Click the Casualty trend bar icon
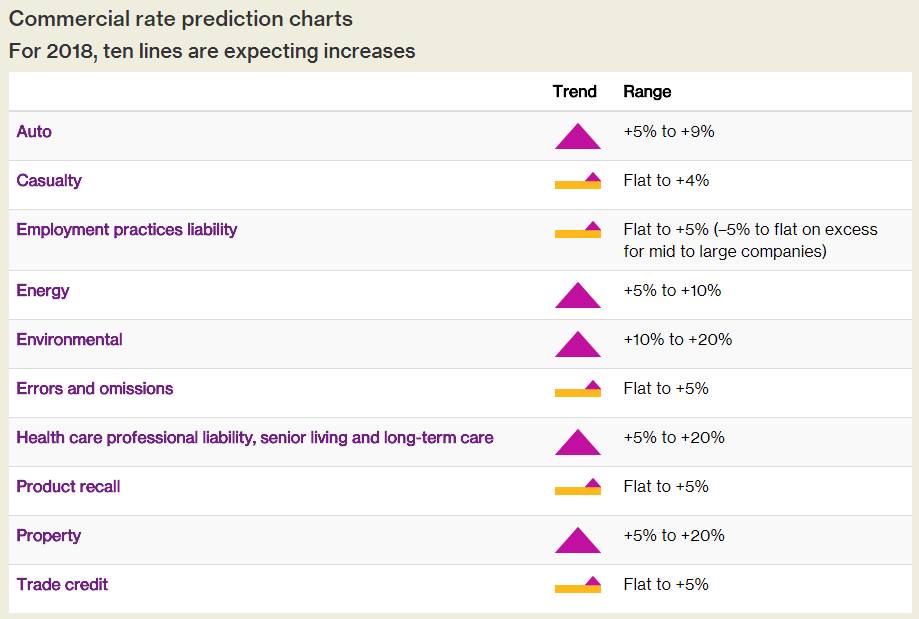The height and width of the screenshot is (619, 919). click(577, 182)
